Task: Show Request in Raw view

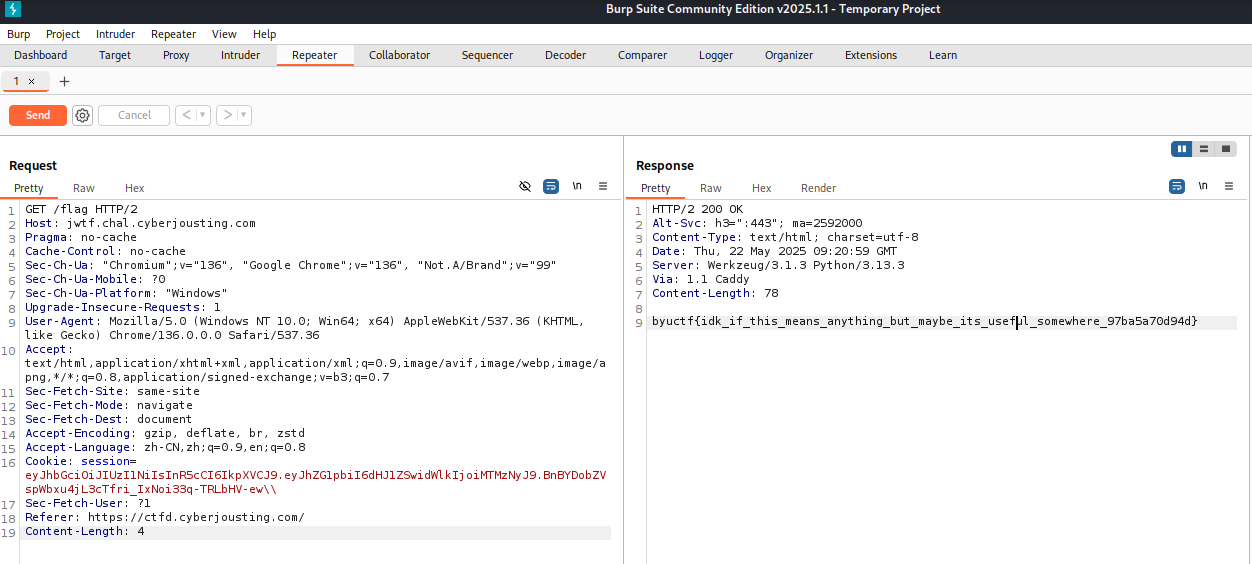Action: pos(84,188)
